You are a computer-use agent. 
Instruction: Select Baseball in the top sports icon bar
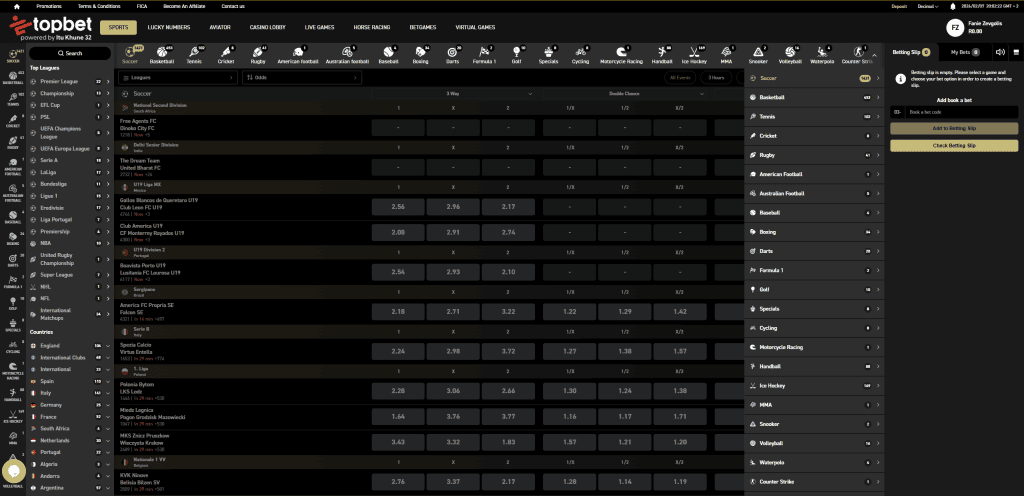coord(389,54)
